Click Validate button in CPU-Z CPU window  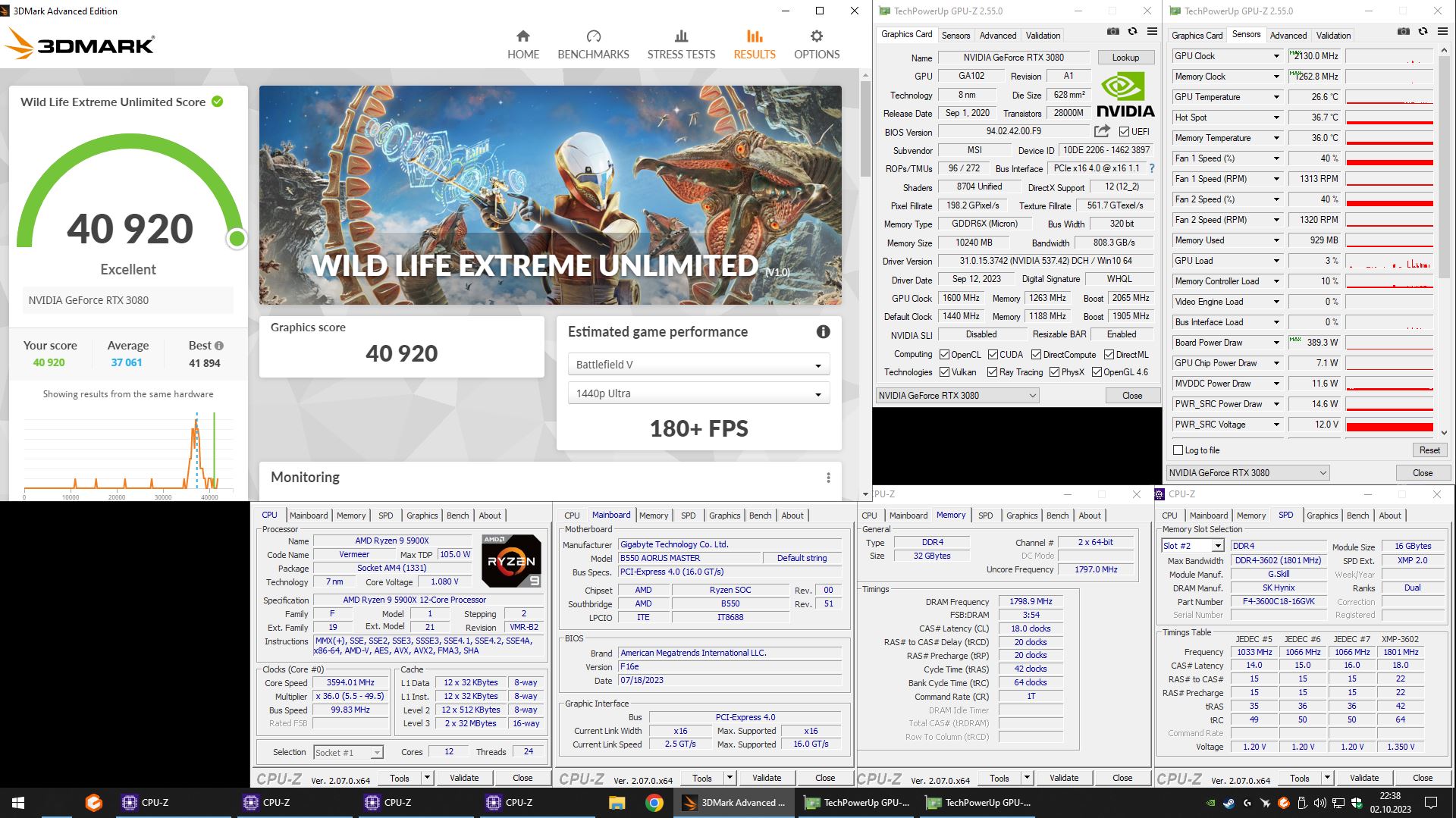[464, 778]
